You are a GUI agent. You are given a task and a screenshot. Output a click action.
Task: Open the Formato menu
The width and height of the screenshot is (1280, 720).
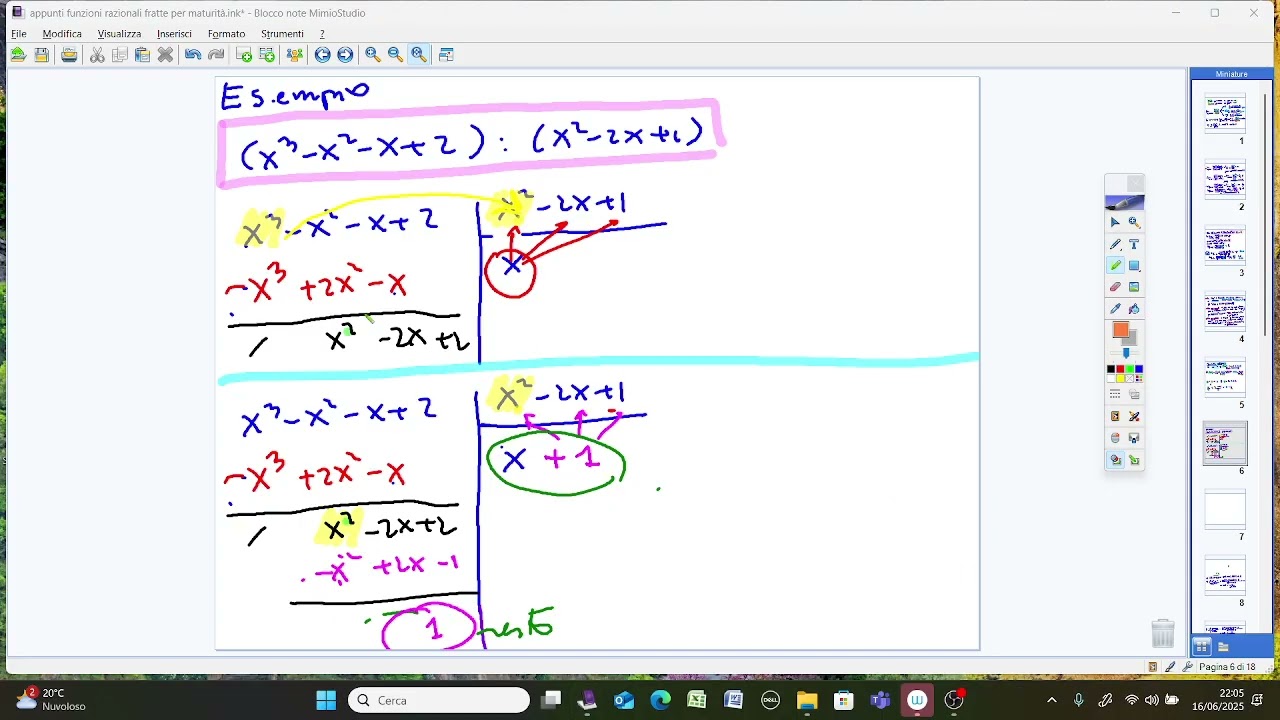(x=226, y=34)
